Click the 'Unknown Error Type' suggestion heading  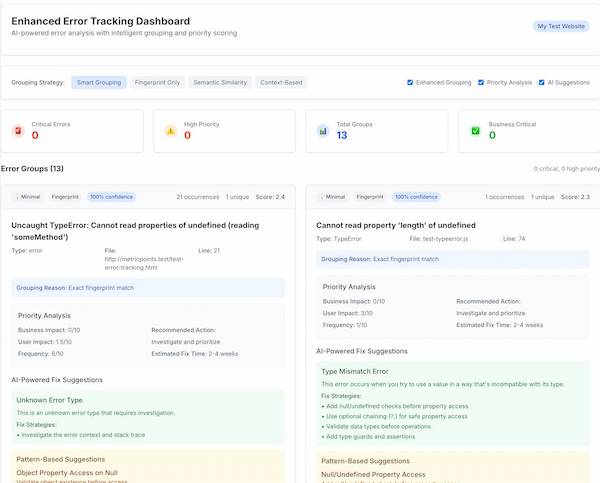(49, 400)
